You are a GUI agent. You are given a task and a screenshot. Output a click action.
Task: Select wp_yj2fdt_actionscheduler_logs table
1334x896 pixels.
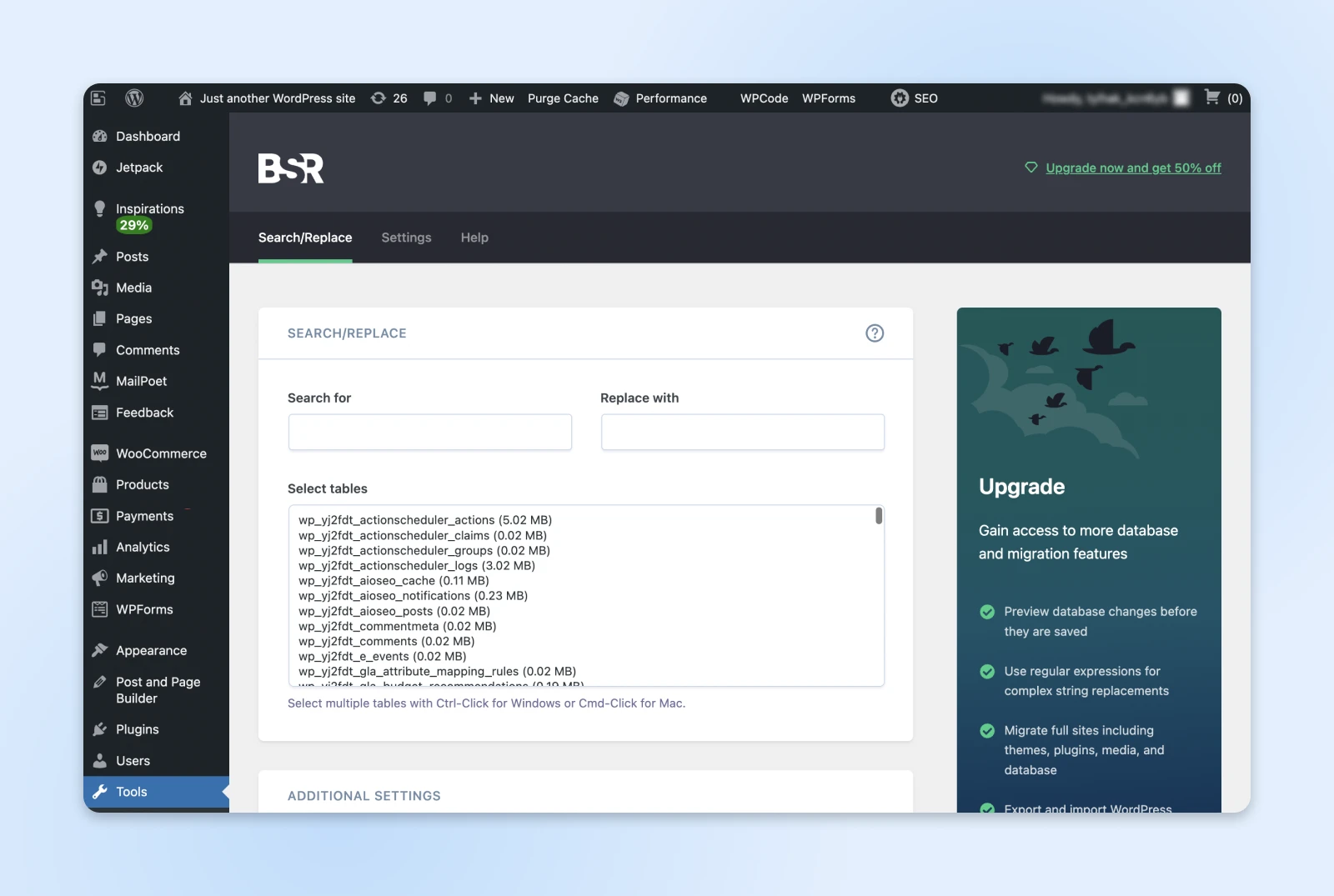tap(417, 565)
